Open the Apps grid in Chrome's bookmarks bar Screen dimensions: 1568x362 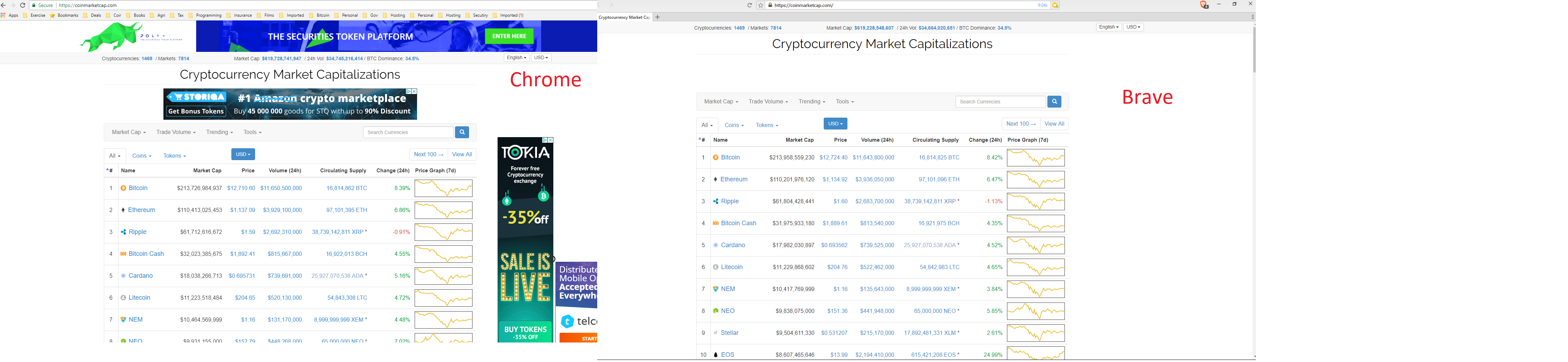coord(3,15)
